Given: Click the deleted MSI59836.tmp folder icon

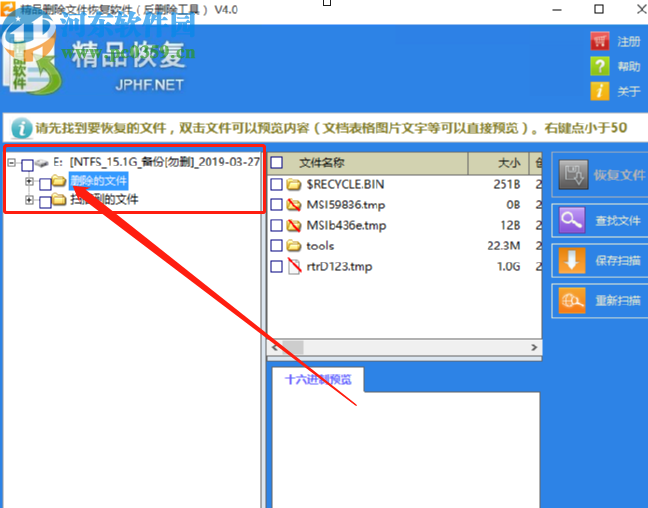Looking at the screenshot, I should click(294, 205).
